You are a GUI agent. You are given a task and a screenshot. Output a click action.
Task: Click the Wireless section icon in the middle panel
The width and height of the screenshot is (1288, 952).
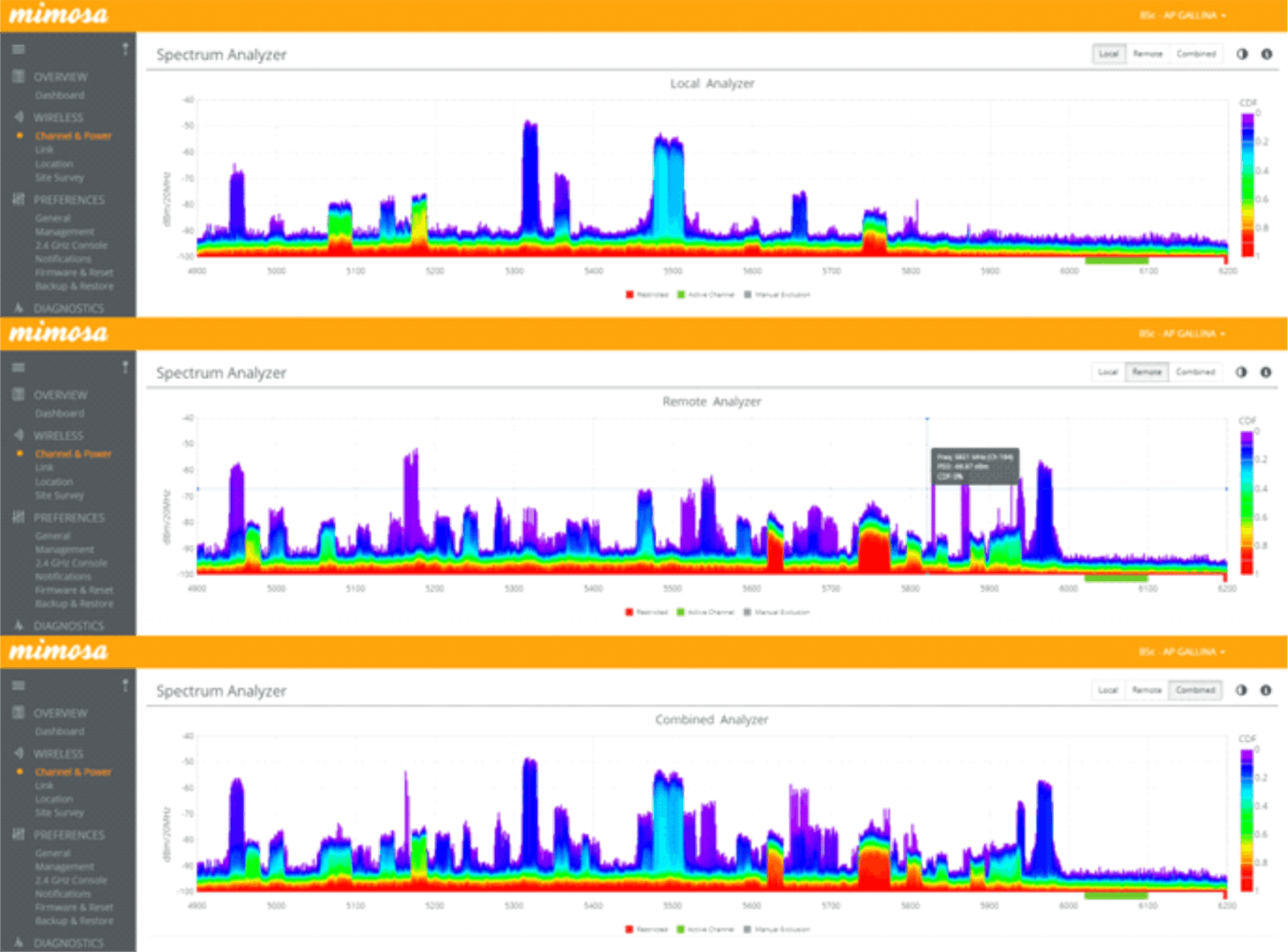(19, 435)
